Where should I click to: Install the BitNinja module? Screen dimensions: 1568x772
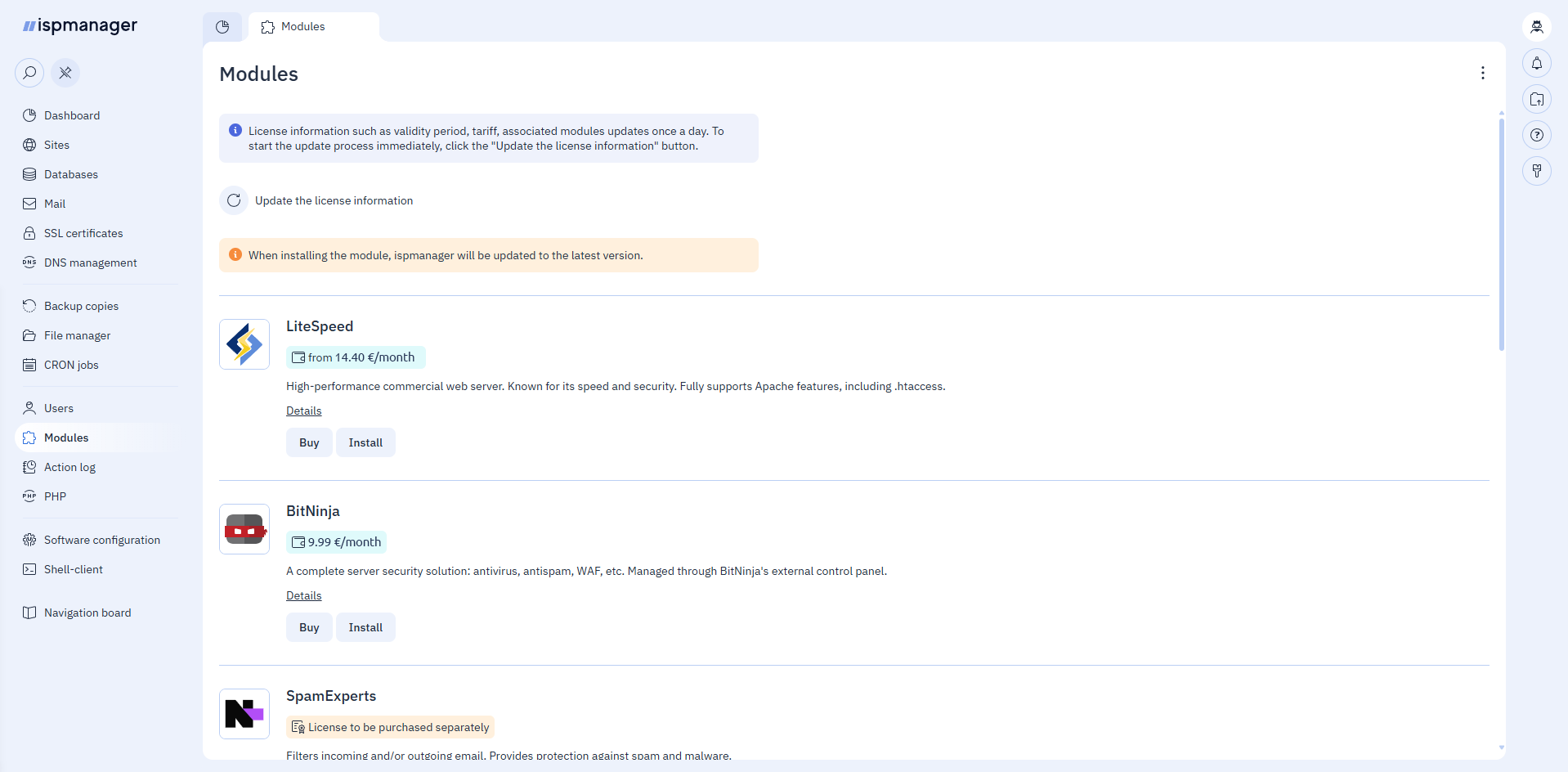coord(365,627)
